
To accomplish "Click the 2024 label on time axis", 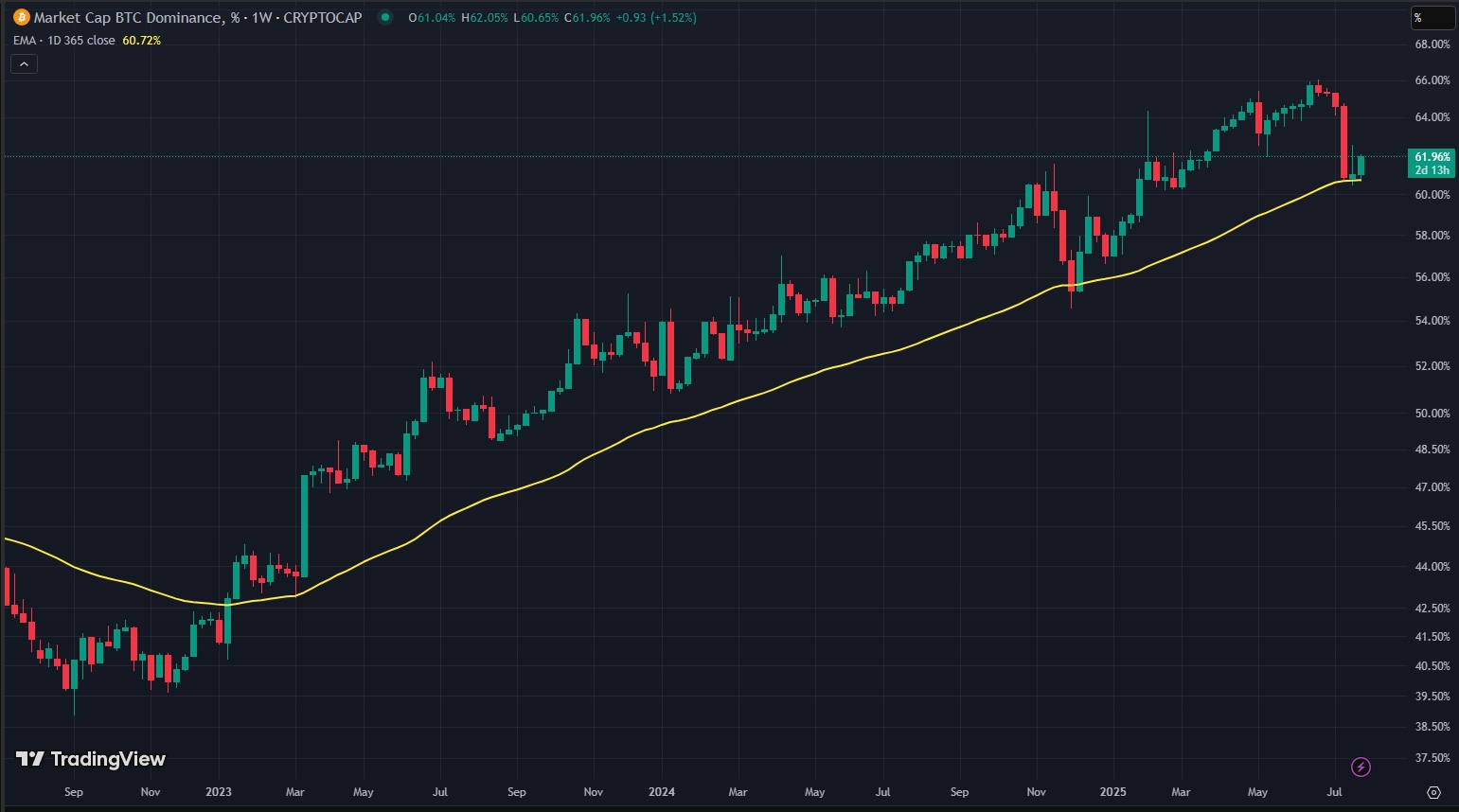I will click(x=662, y=792).
